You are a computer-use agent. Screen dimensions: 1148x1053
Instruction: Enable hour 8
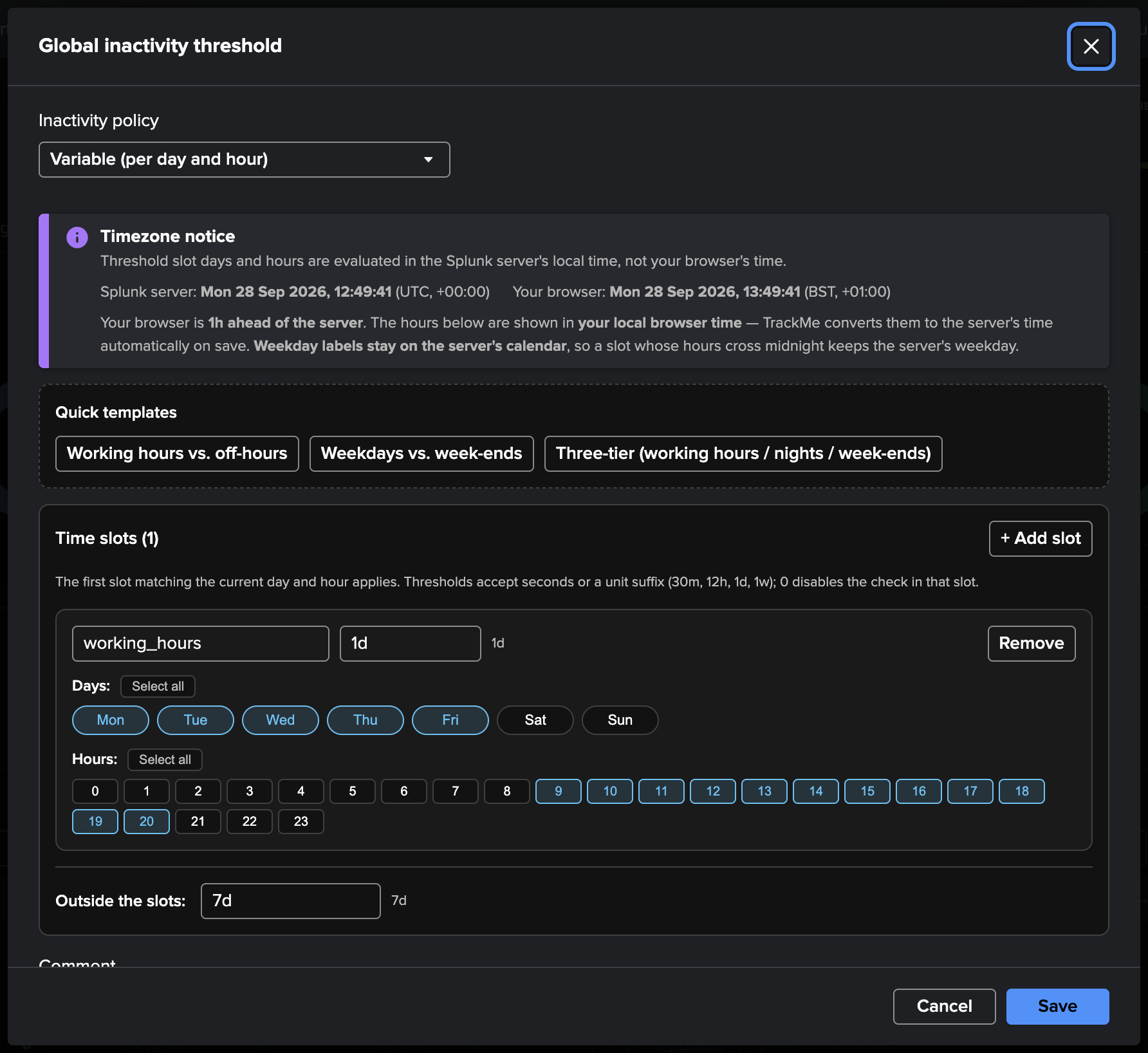click(x=507, y=791)
